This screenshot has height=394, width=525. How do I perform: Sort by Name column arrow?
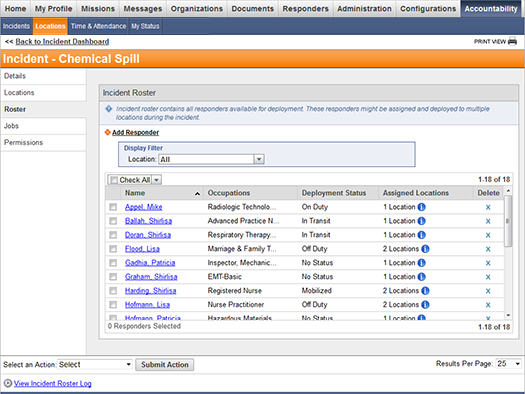197,193
